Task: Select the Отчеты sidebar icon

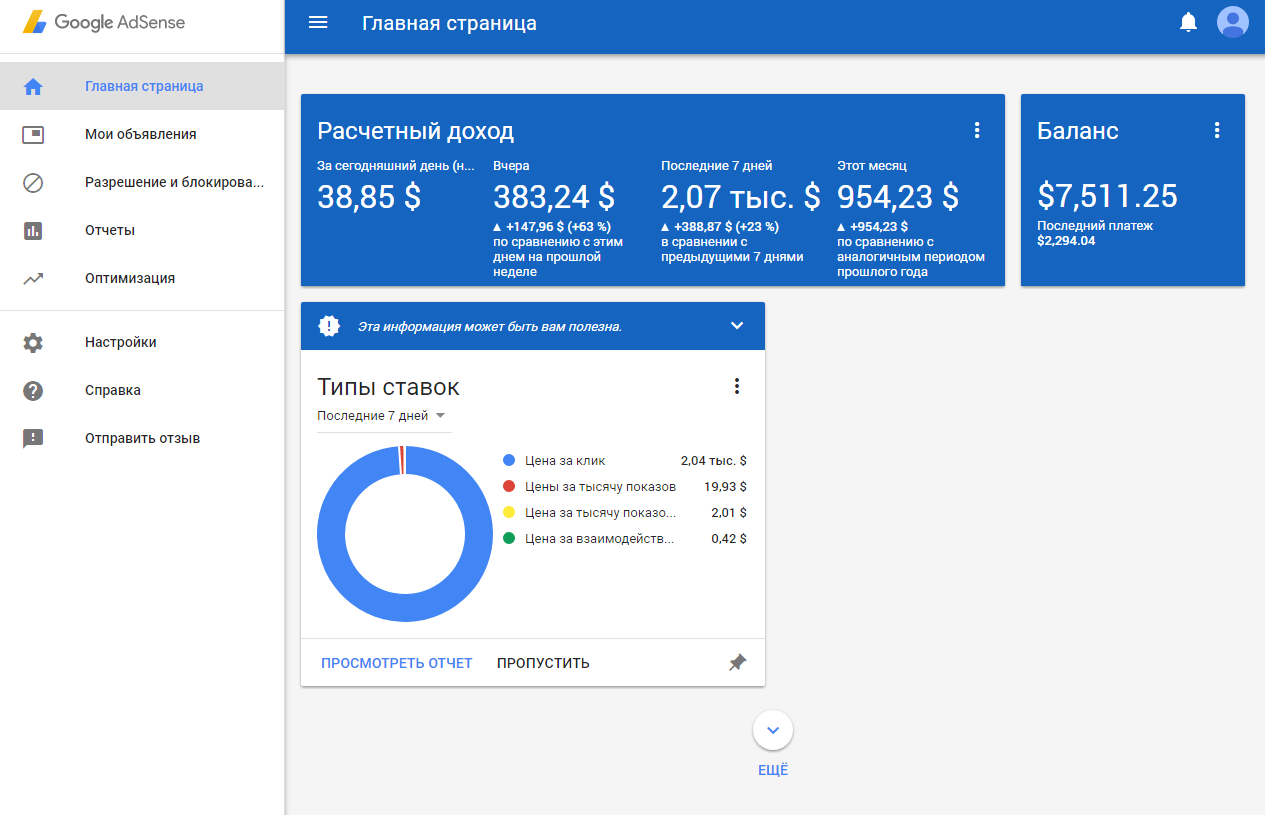Action: click(x=33, y=230)
